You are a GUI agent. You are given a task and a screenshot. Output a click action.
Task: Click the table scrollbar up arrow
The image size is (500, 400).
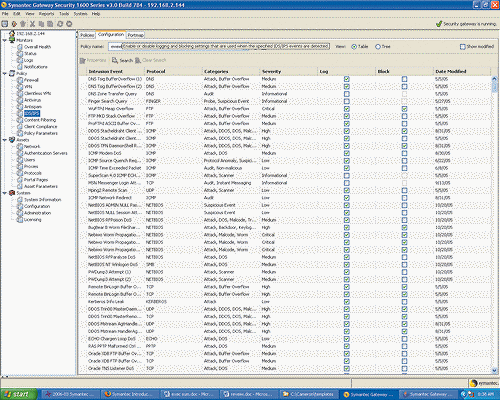[495, 79]
